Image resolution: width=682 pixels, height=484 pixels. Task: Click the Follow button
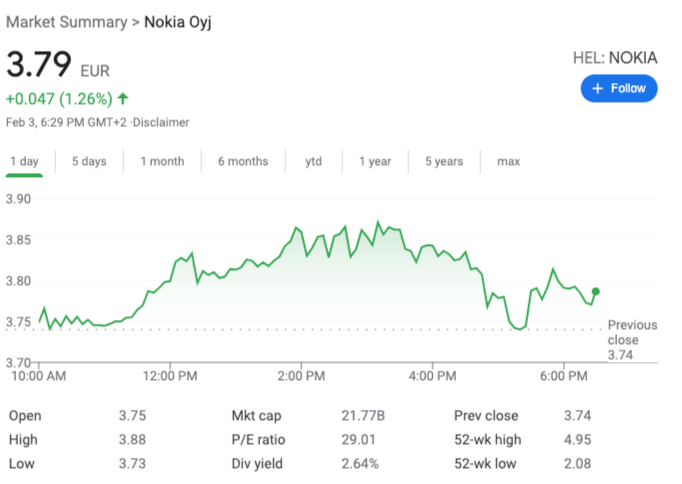click(618, 88)
